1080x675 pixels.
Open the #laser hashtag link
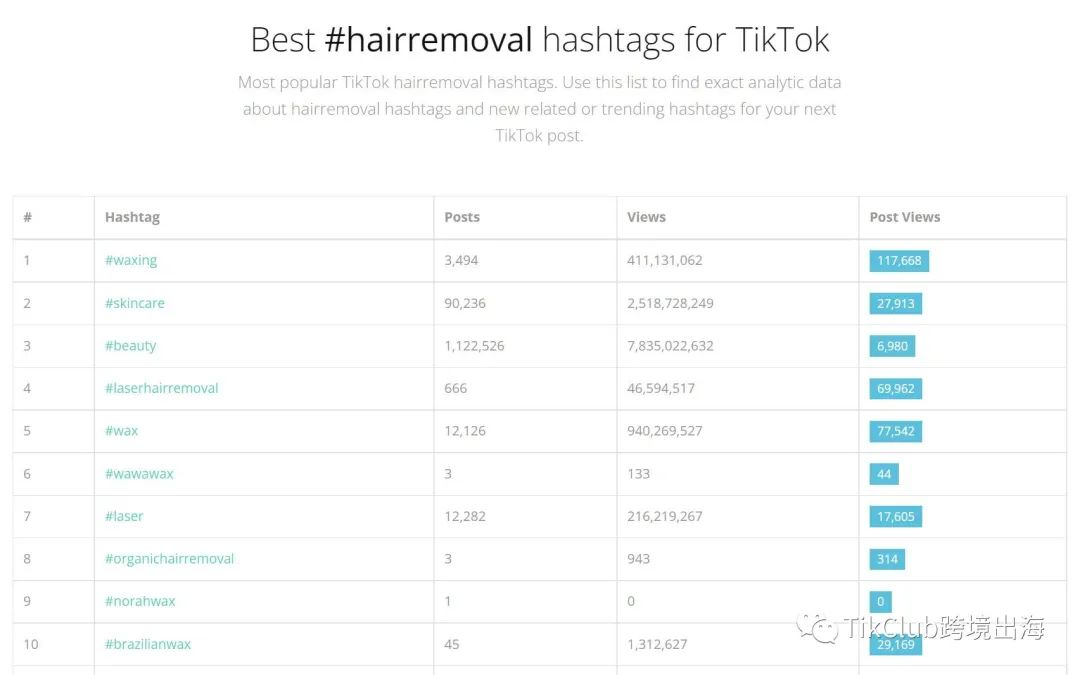coord(124,517)
